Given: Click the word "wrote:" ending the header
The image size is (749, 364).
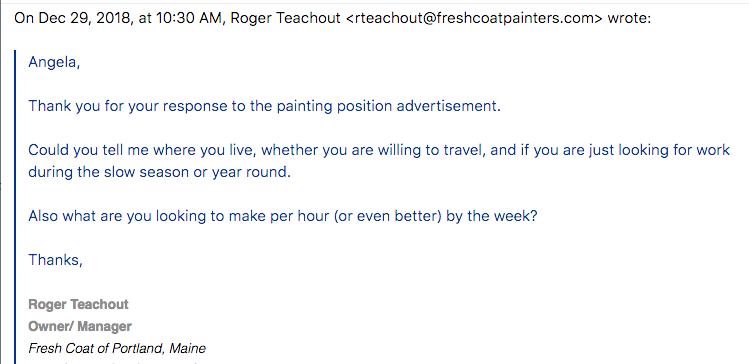Looking at the screenshot, I should coord(629,19).
